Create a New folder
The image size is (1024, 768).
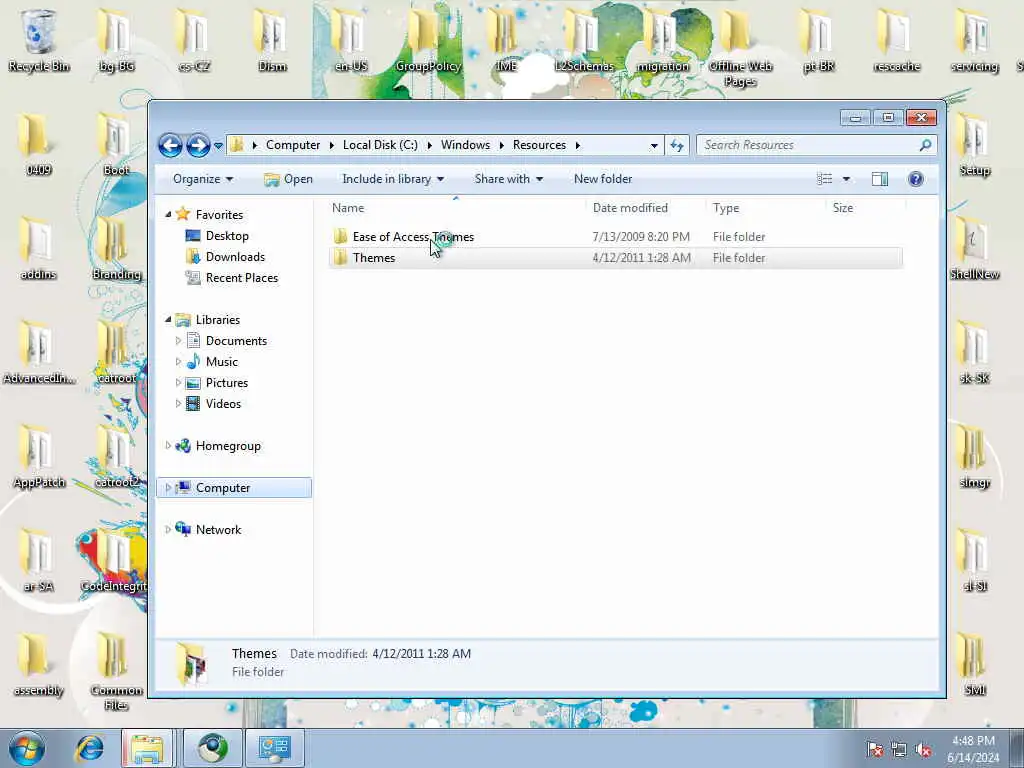pyautogui.click(x=603, y=179)
